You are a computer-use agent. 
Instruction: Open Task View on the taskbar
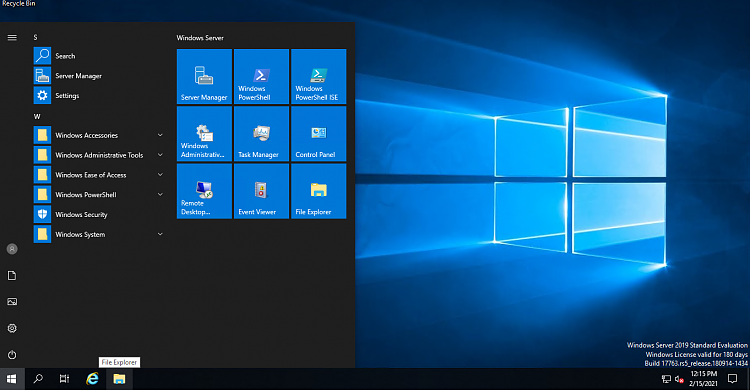pos(65,379)
